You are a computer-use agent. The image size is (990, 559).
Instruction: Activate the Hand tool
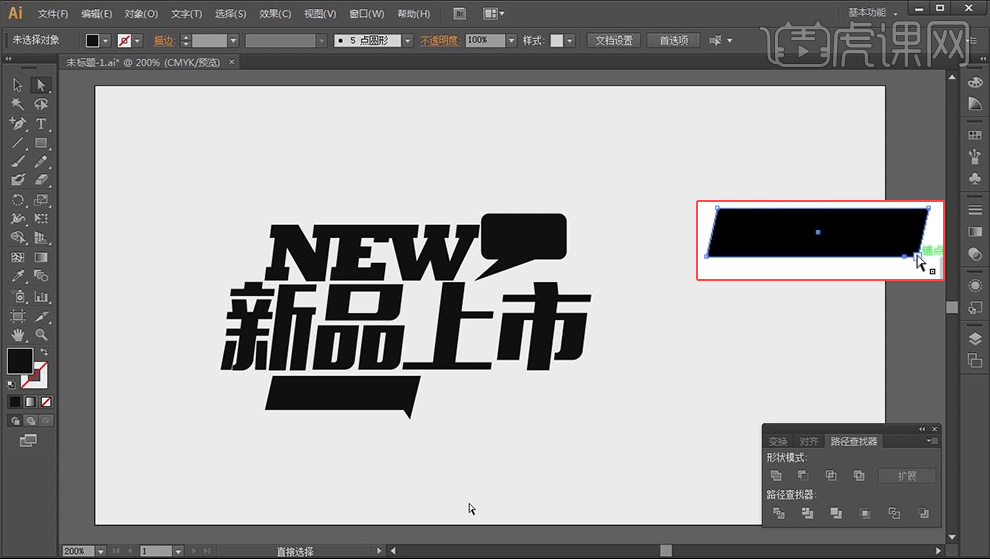(x=18, y=335)
